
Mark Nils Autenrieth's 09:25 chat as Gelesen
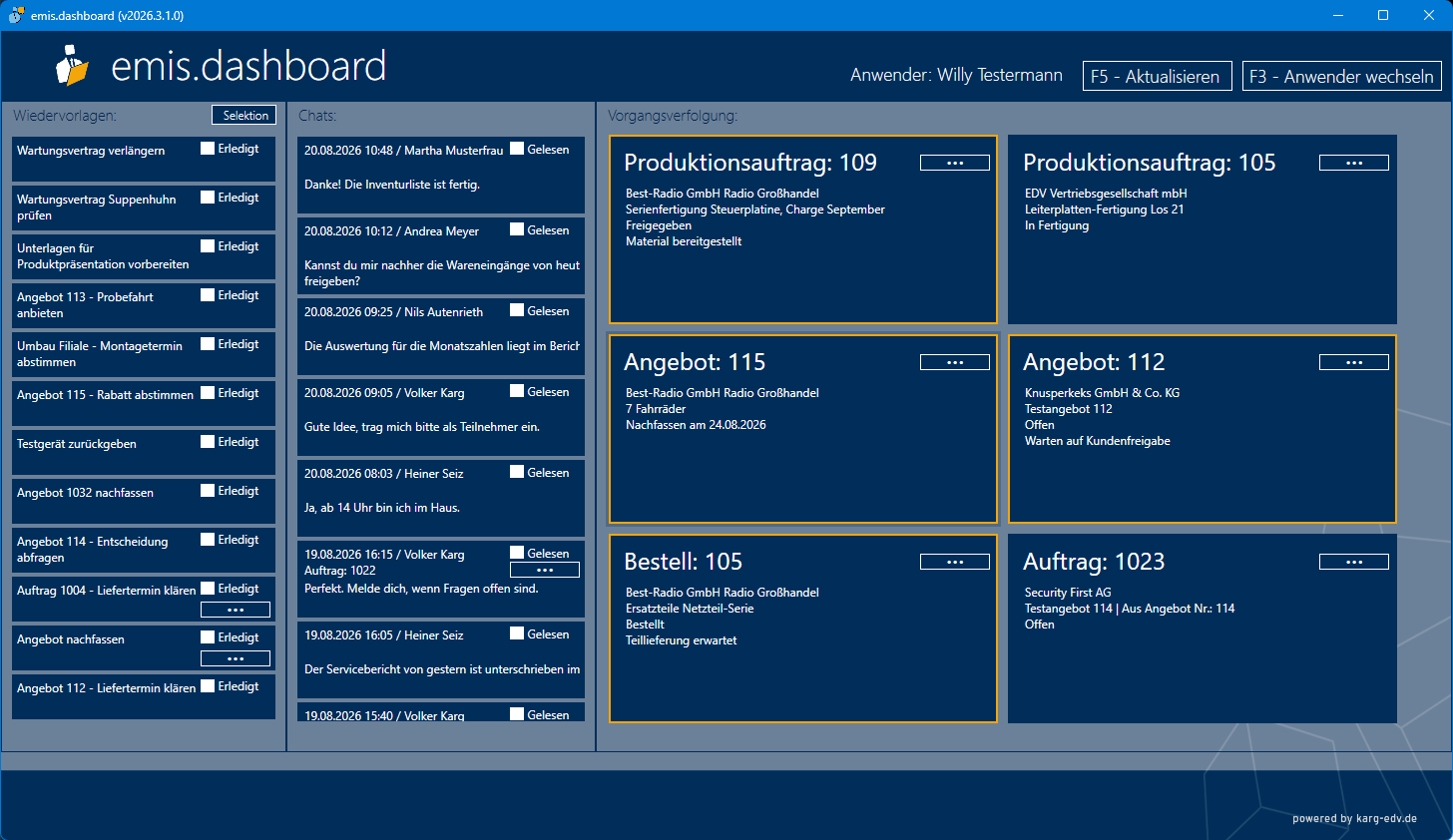tap(517, 310)
